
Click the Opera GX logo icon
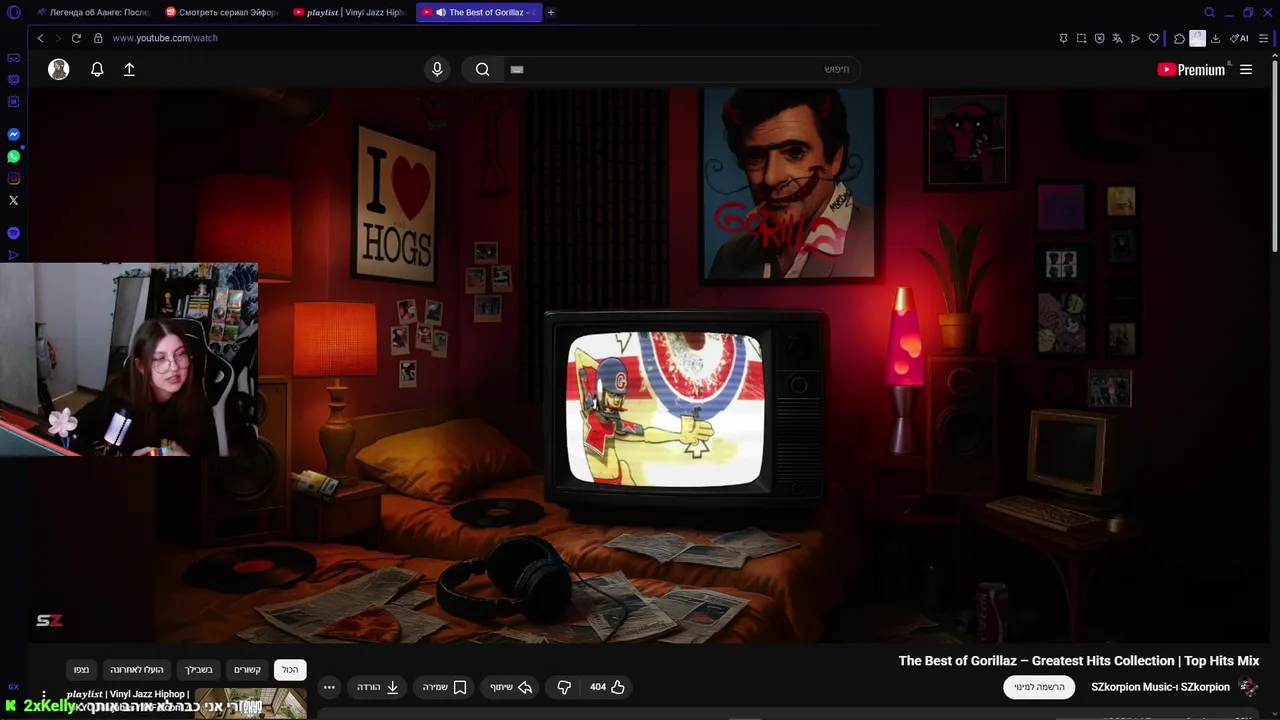[x=14, y=12]
